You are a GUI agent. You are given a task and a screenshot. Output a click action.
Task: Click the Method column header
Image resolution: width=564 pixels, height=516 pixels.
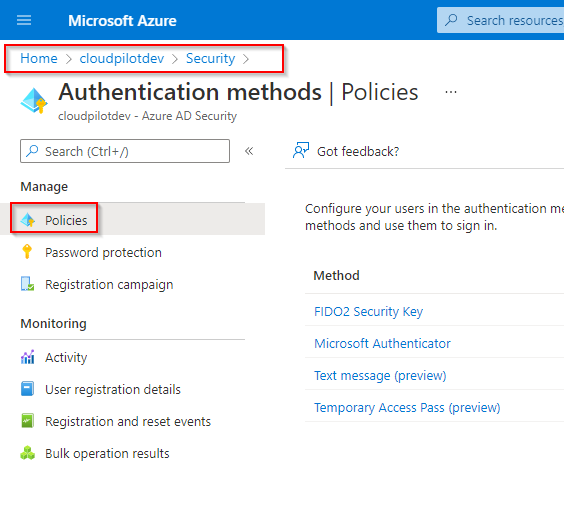tap(336, 275)
